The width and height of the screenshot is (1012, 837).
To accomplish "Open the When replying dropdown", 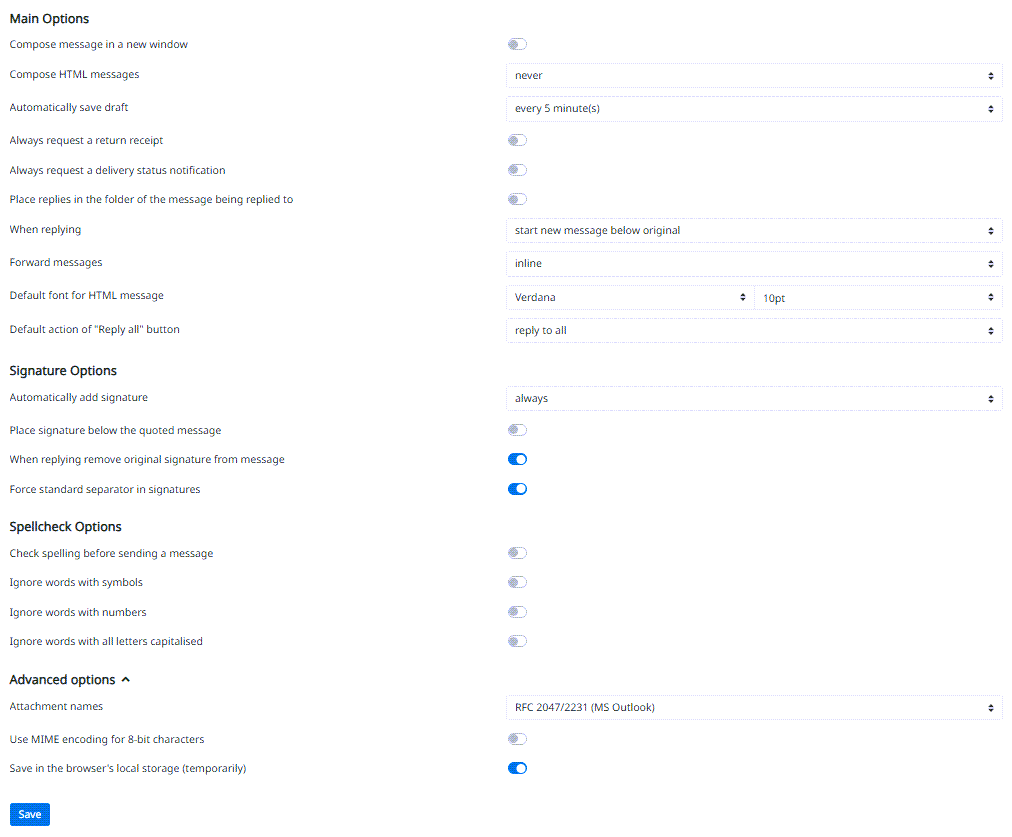I will point(754,230).
